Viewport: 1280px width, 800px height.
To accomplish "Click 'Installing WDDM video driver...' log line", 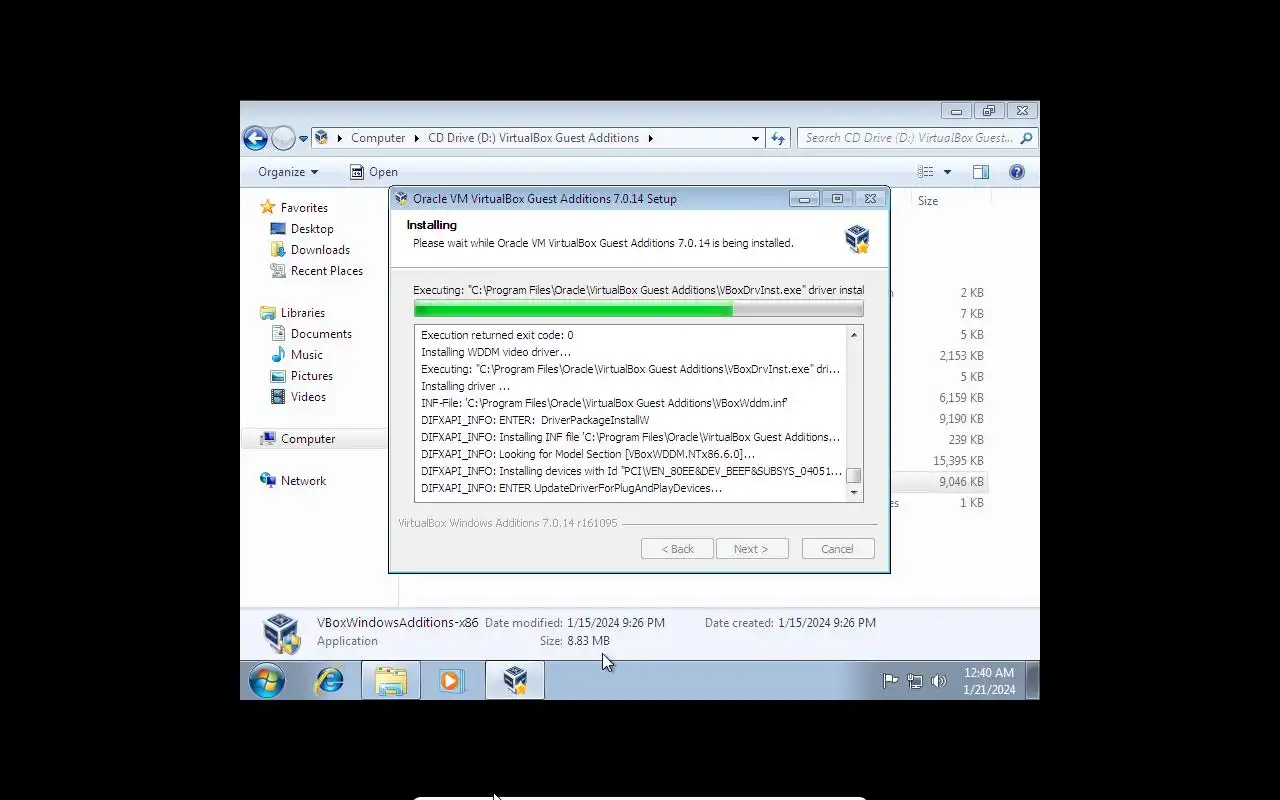I will [496, 352].
